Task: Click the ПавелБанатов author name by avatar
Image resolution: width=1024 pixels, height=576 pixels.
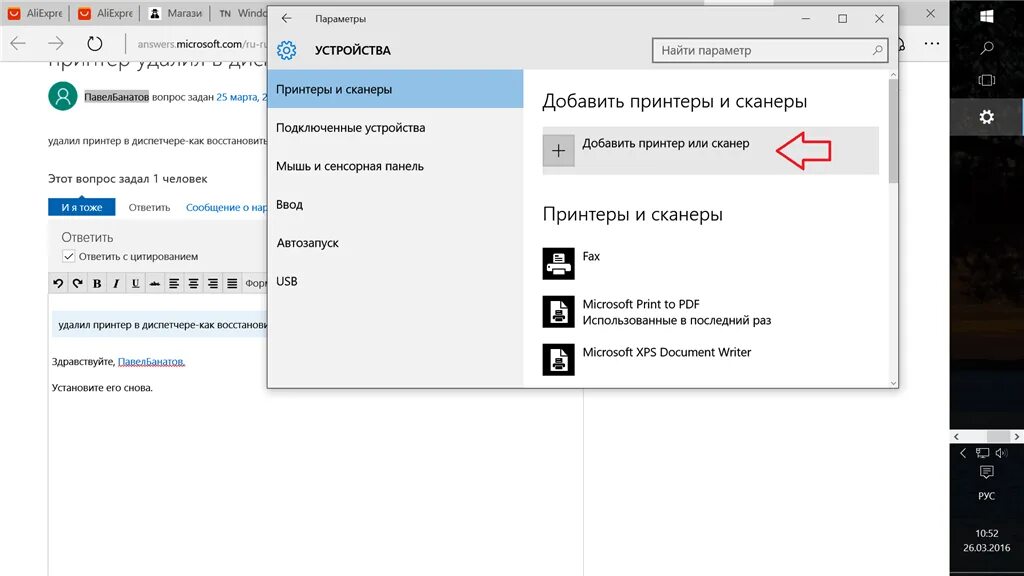Action: click(x=116, y=97)
